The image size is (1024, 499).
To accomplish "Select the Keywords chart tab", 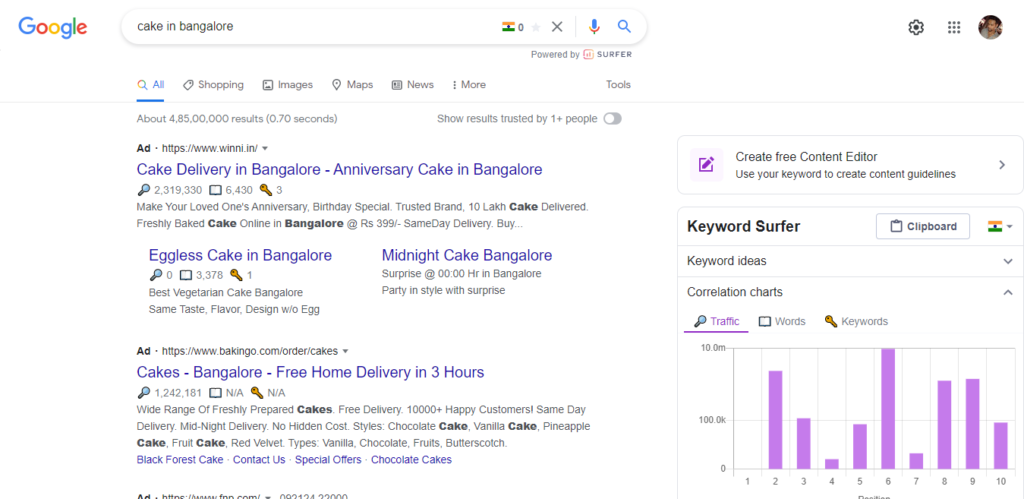I will (x=856, y=321).
